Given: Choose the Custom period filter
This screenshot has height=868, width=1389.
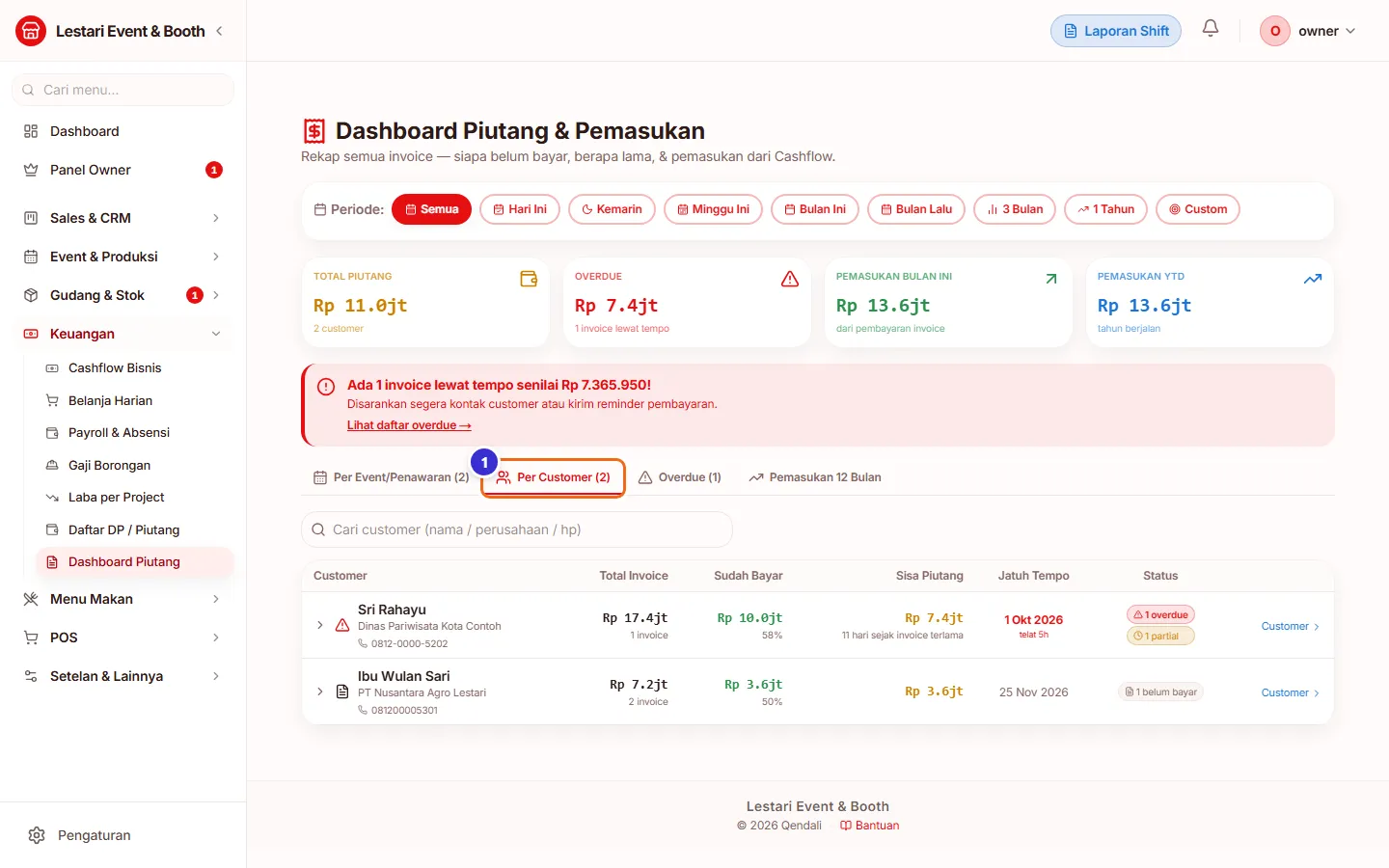Looking at the screenshot, I should click(1198, 209).
